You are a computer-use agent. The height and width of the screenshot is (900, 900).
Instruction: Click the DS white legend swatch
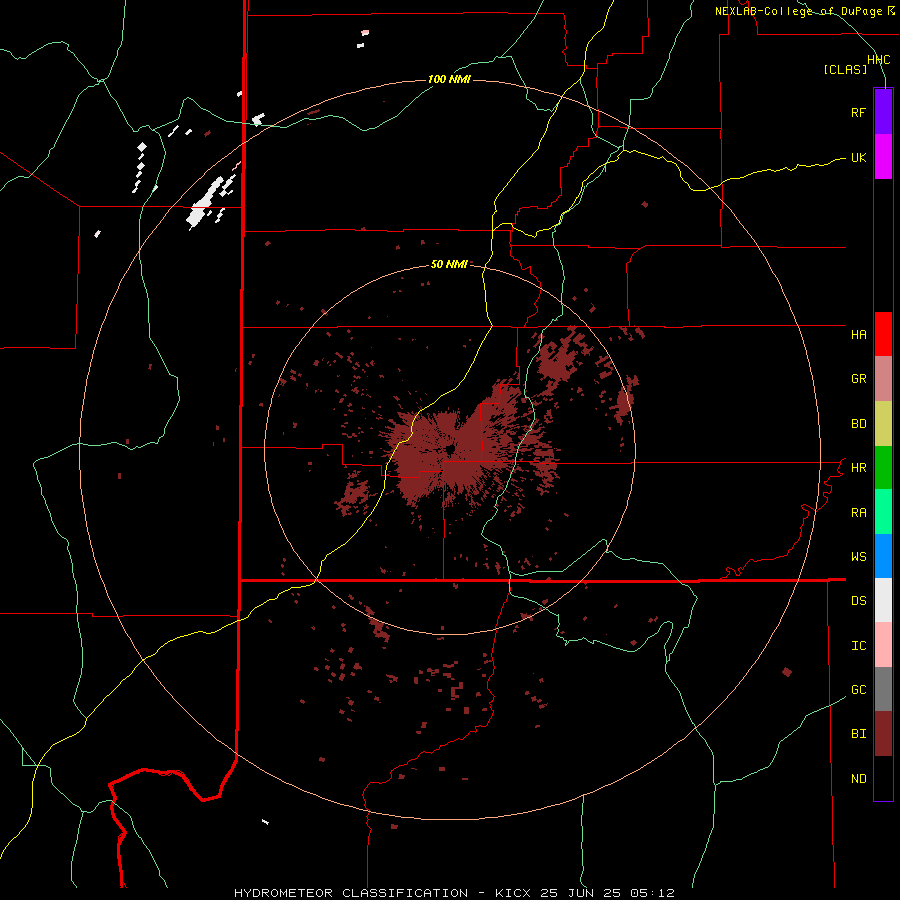tap(883, 600)
